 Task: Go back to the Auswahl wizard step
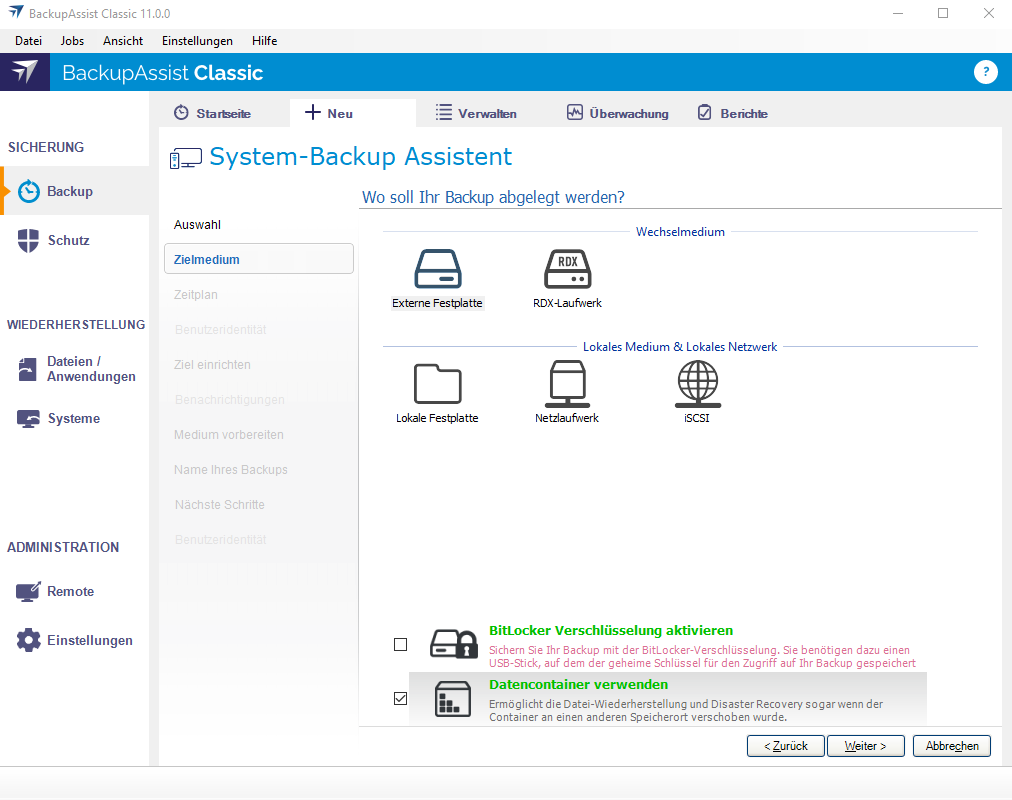pos(197,224)
